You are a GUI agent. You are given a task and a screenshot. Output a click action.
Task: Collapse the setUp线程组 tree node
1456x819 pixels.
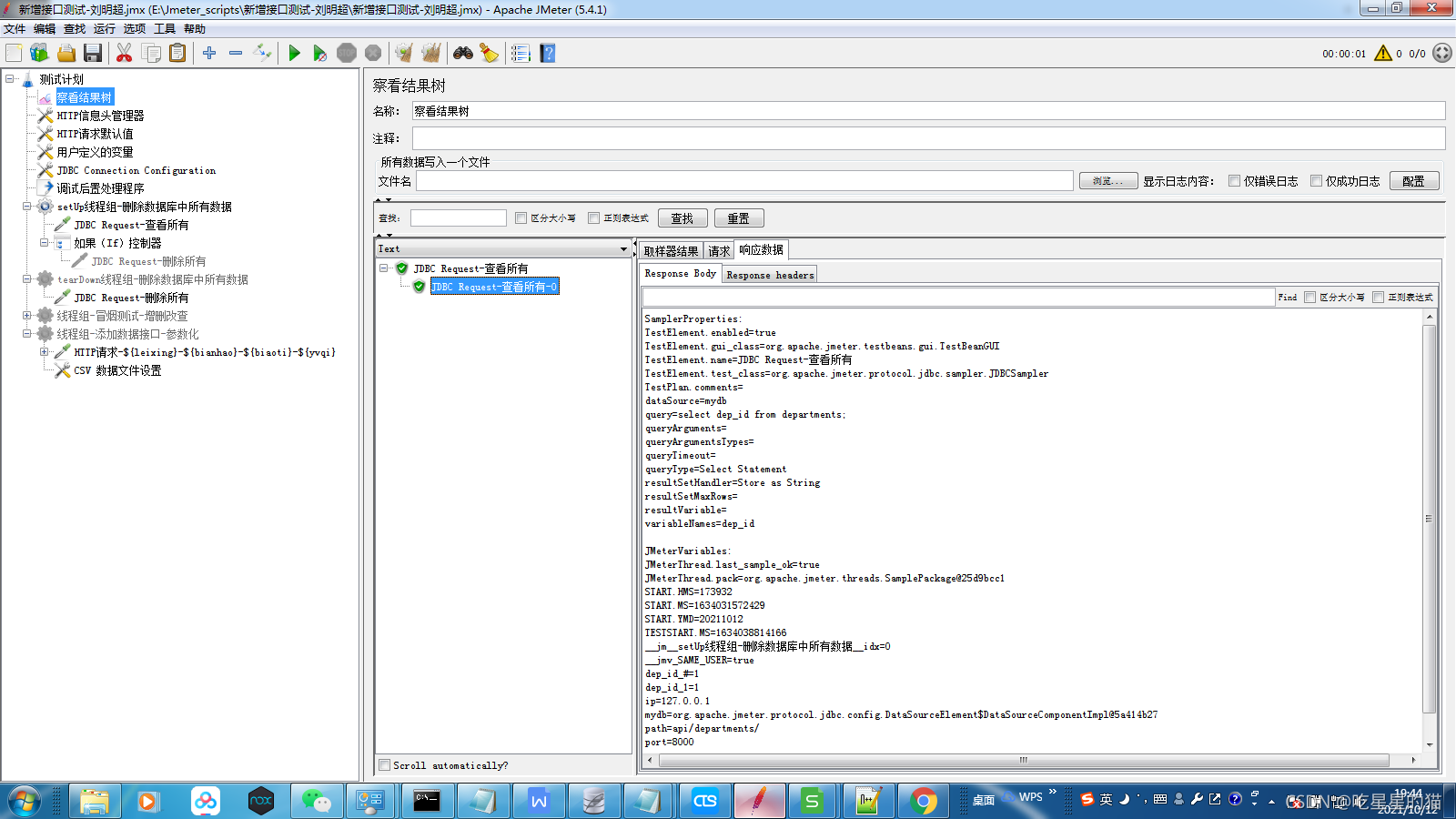tap(27, 207)
